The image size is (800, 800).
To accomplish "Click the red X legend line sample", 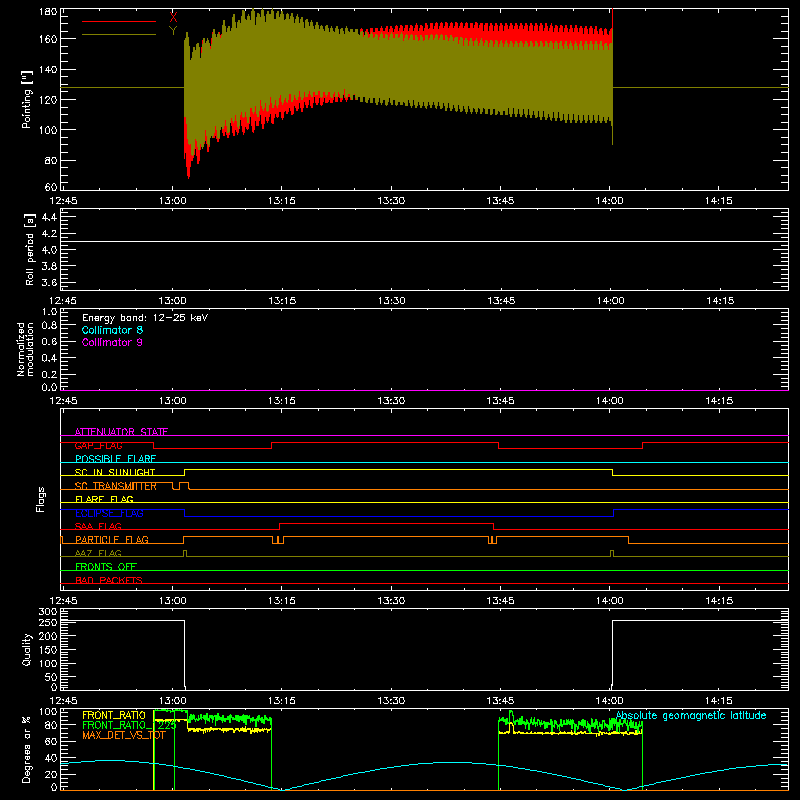I will [119, 21].
